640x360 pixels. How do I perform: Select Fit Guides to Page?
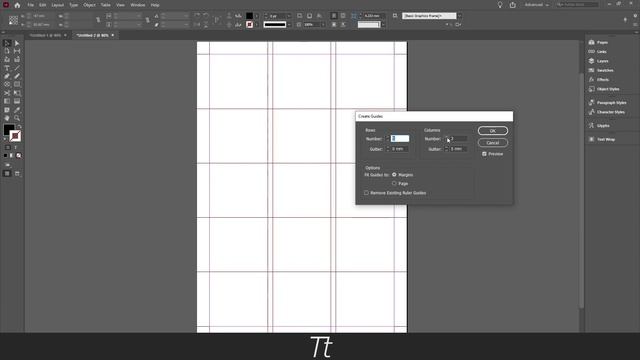point(394,184)
